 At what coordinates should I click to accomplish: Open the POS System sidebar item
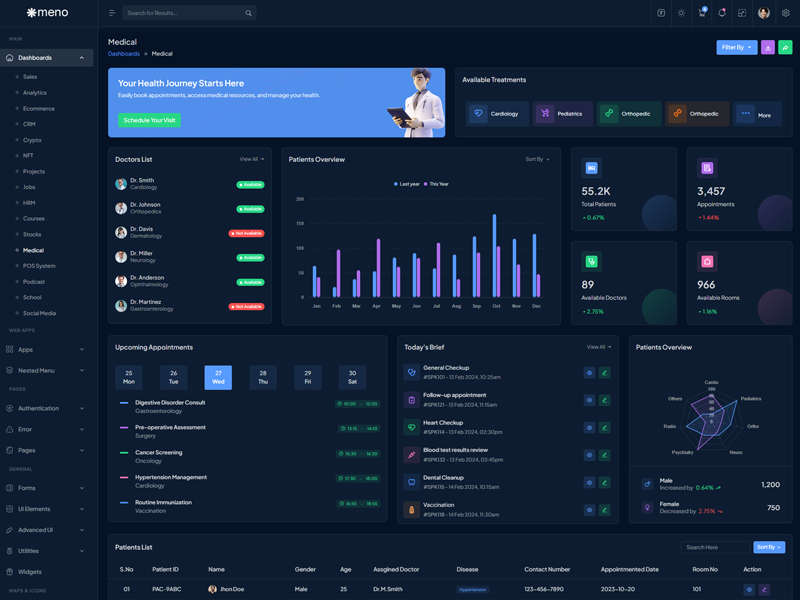click(39, 266)
